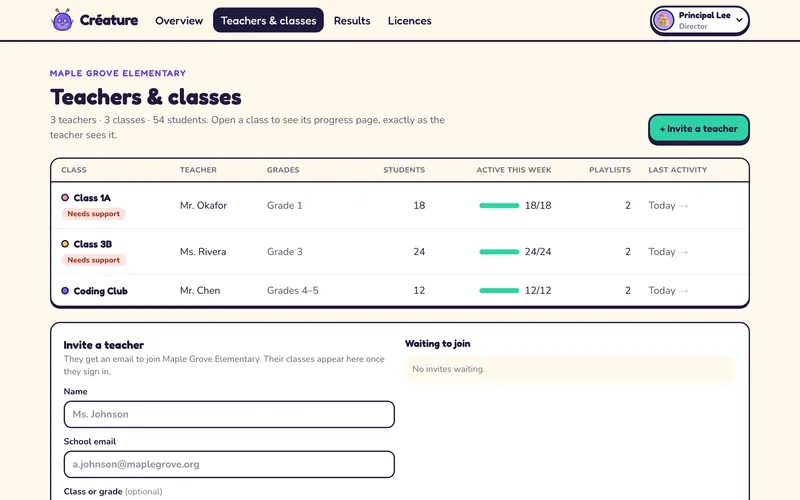Click the Créature brand name text
The height and width of the screenshot is (500, 800).
coord(109,20)
